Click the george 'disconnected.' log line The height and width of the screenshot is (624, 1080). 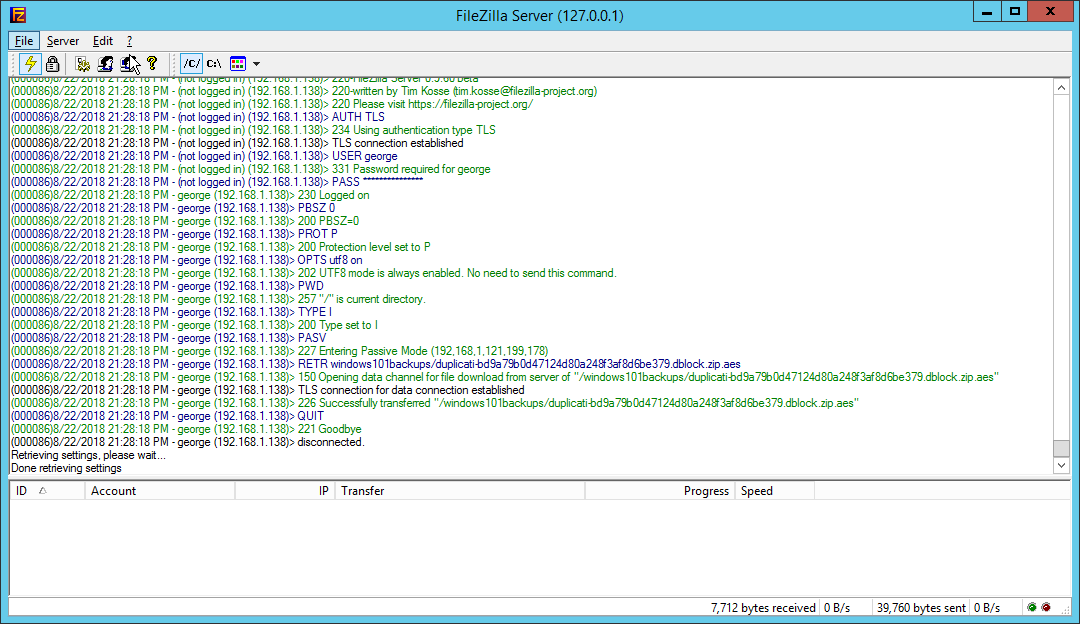pos(188,442)
